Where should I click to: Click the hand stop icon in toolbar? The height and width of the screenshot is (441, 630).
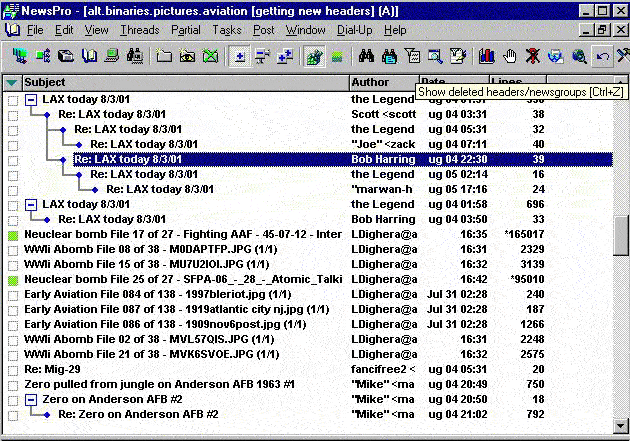click(510, 56)
